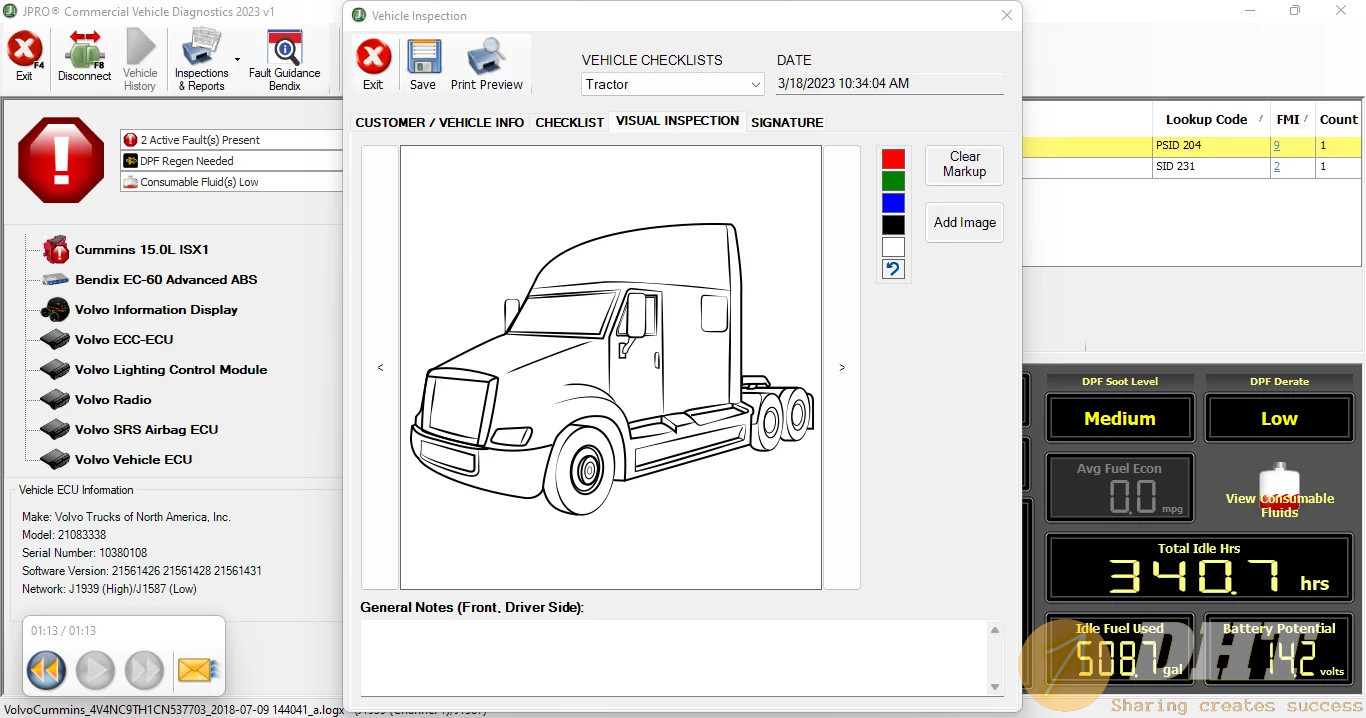This screenshot has width=1366, height=718.
Task: Click the Save floppy disk icon
Action: coord(423,58)
